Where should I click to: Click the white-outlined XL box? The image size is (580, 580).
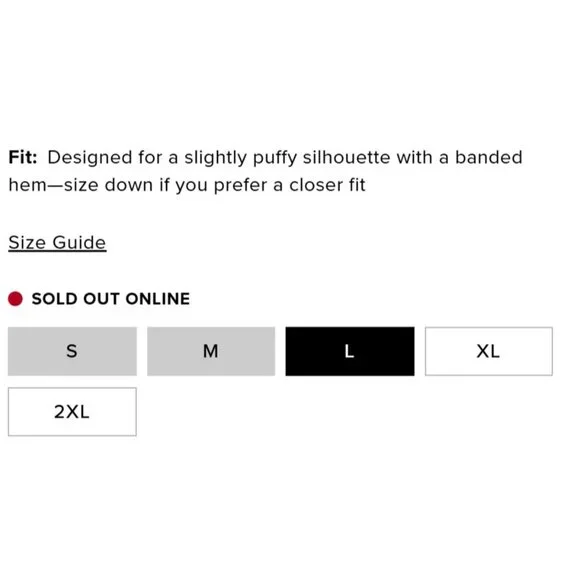(x=489, y=351)
